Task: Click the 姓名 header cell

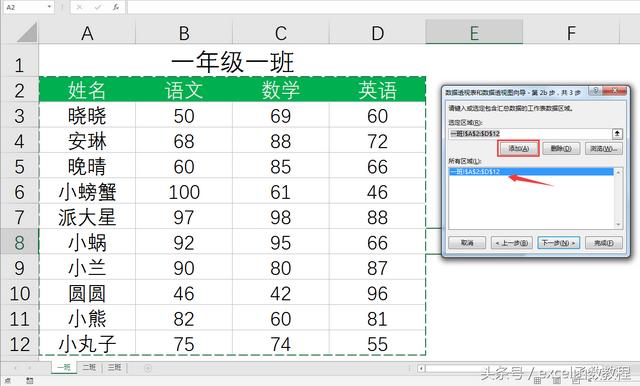Action: point(87,90)
